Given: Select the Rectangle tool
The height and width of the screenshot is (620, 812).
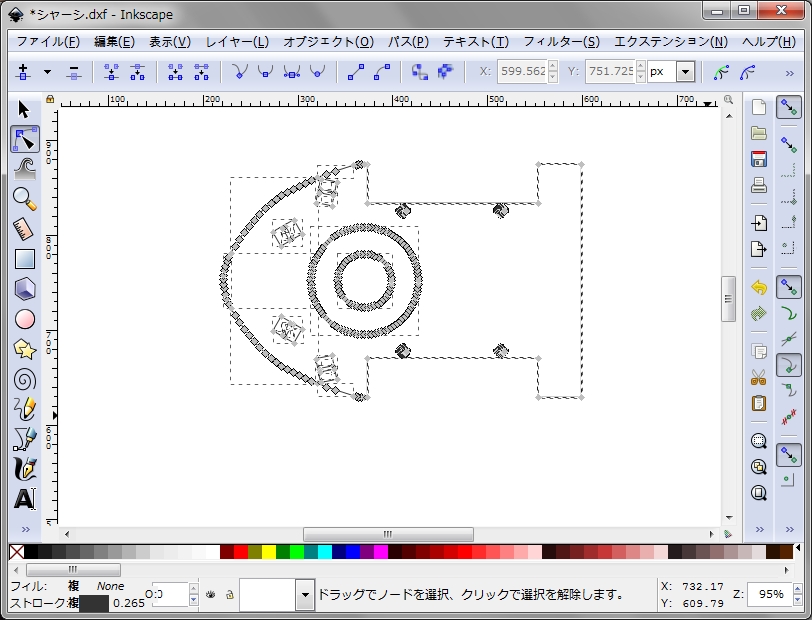Looking at the screenshot, I should coord(24,259).
